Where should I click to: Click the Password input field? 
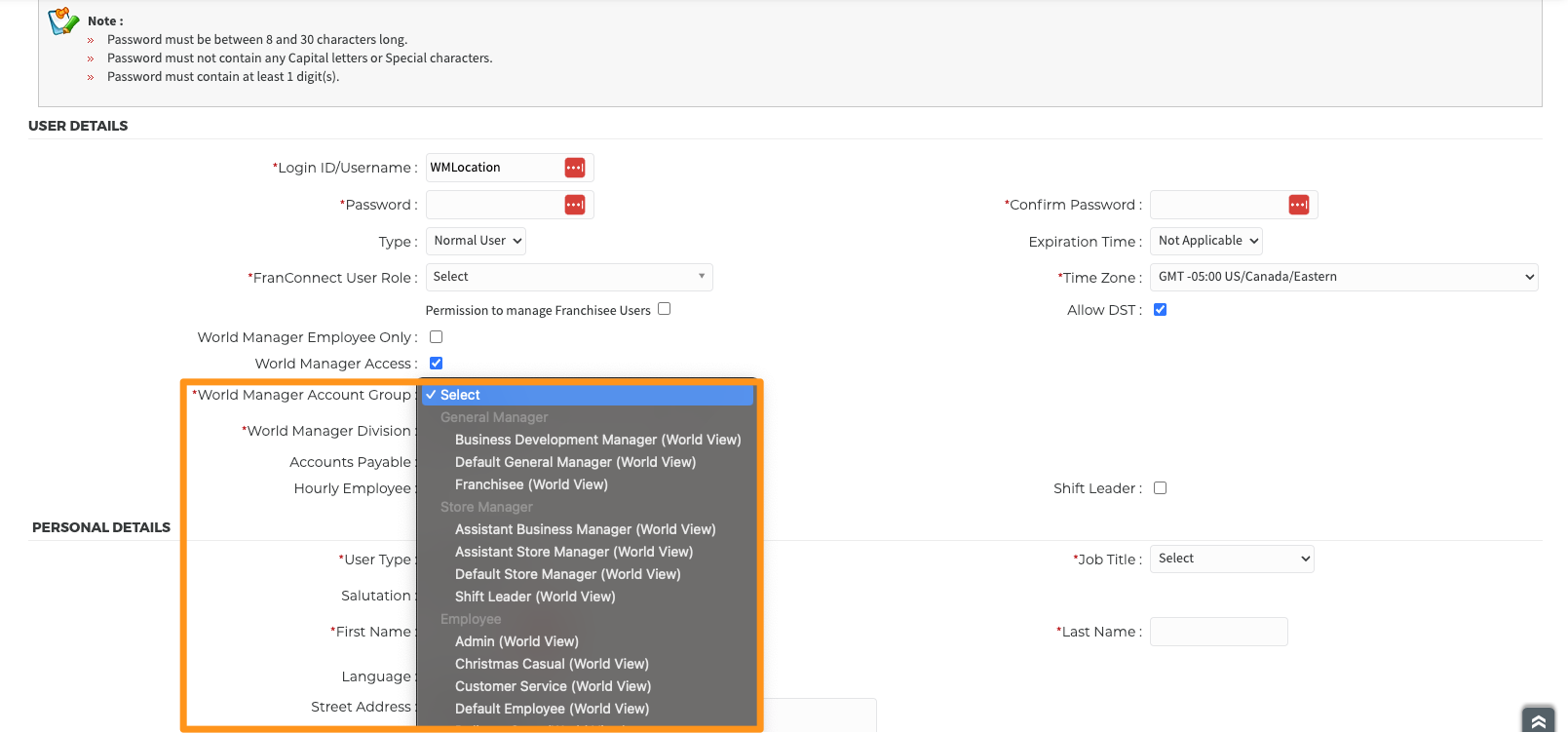point(510,205)
